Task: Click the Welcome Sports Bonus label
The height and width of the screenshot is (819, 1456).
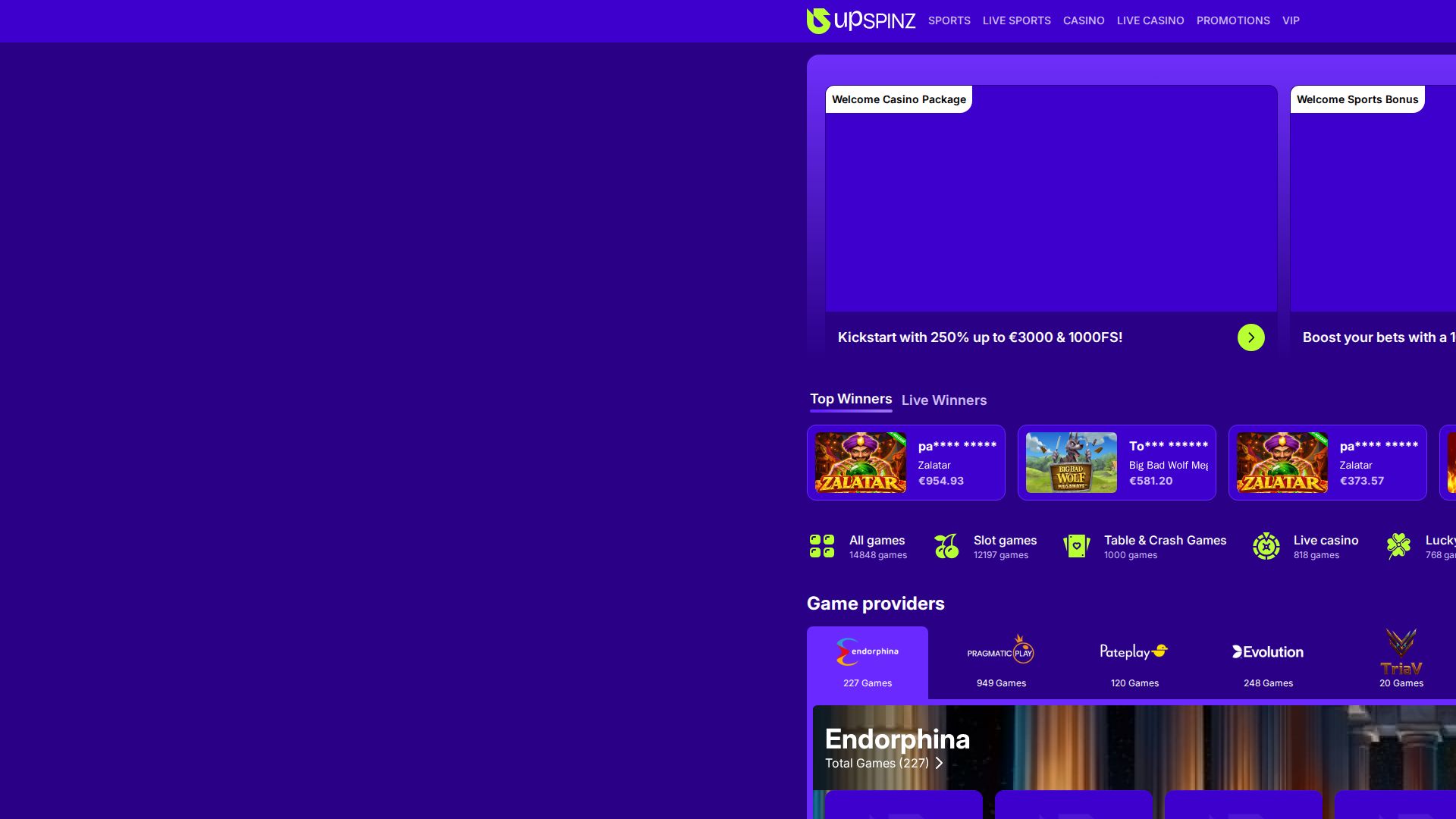Action: tap(1357, 99)
